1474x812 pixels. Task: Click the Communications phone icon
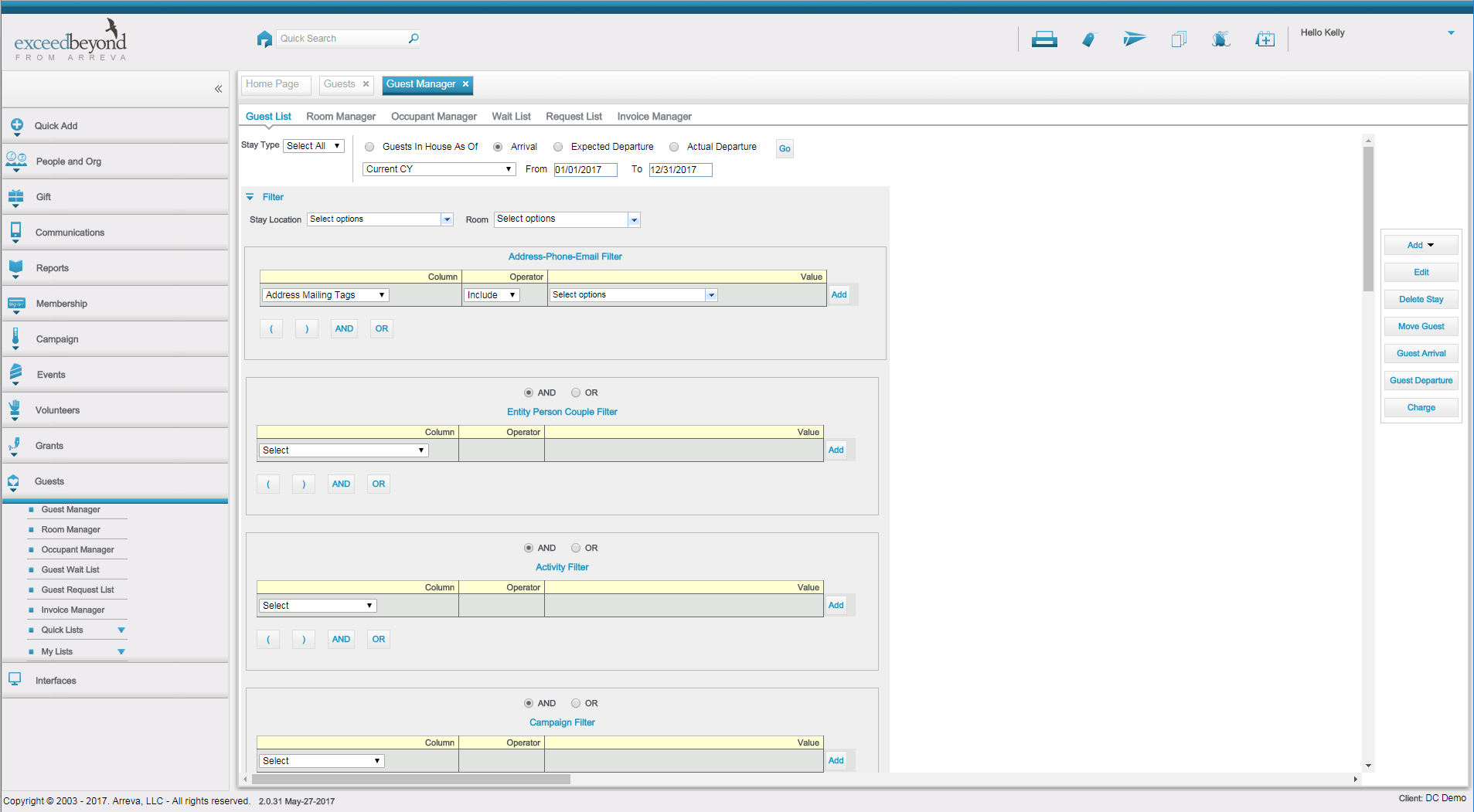[15, 232]
